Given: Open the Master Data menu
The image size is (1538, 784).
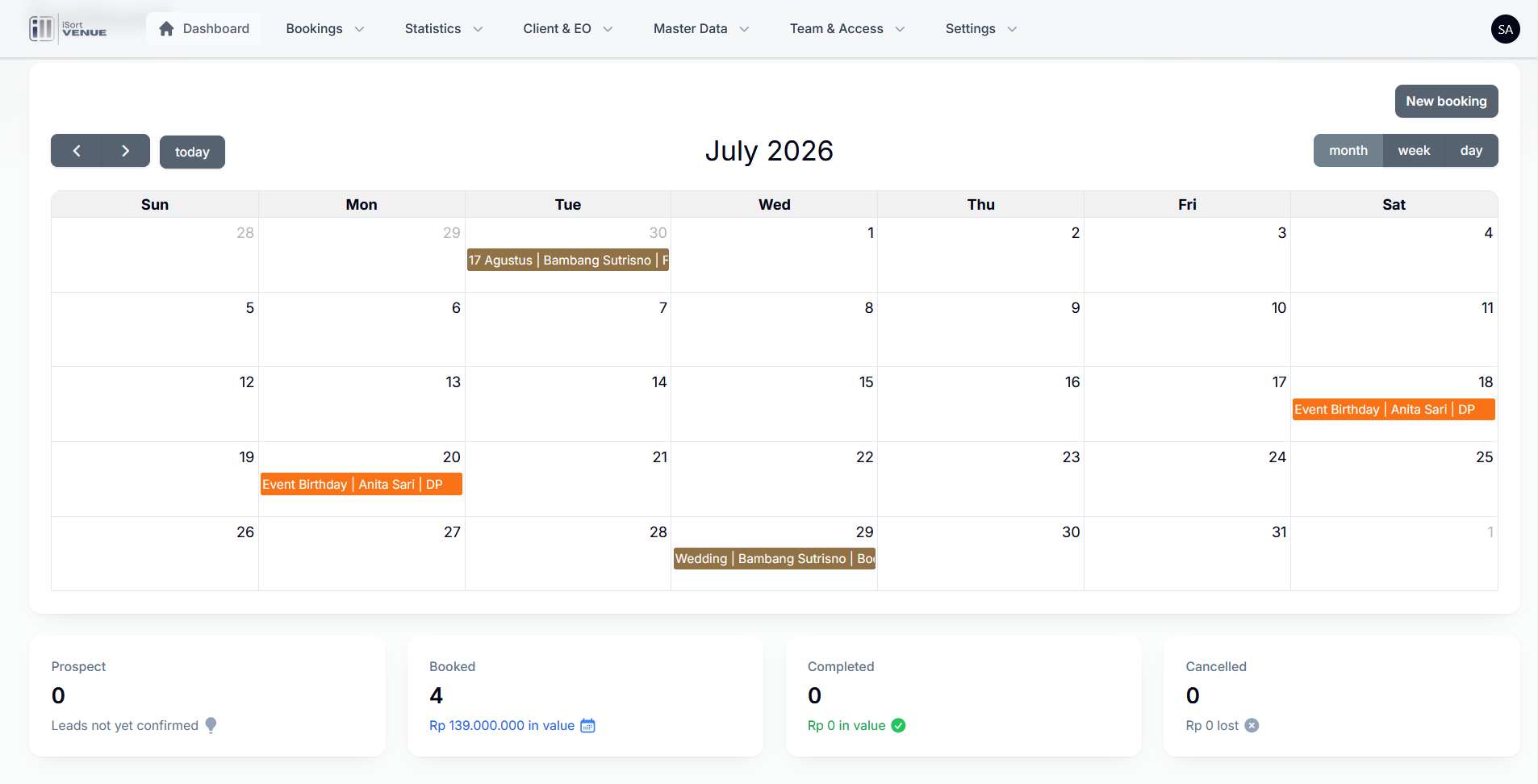Looking at the screenshot, I should (701, 29).
